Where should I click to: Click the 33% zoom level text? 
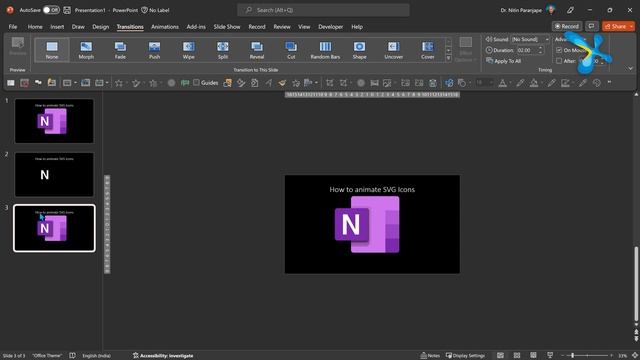[622, 356]
